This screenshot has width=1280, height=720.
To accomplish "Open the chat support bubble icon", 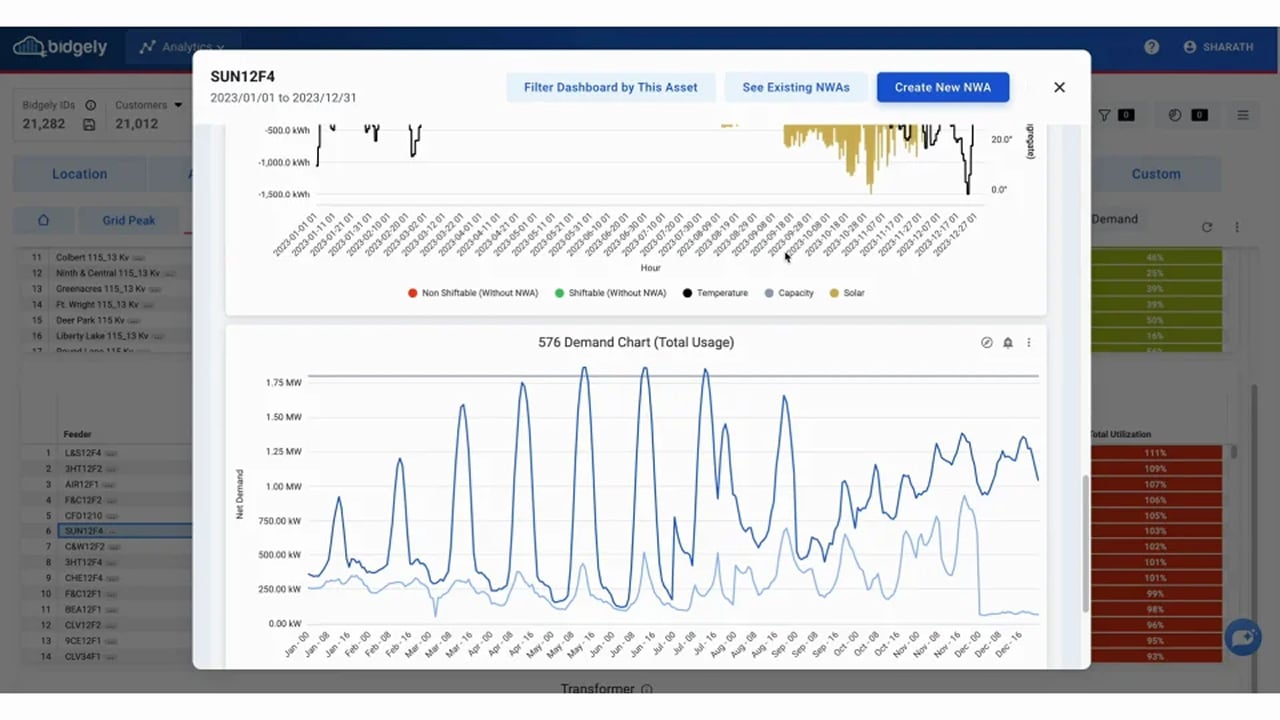I will (x=1242, y=637).
